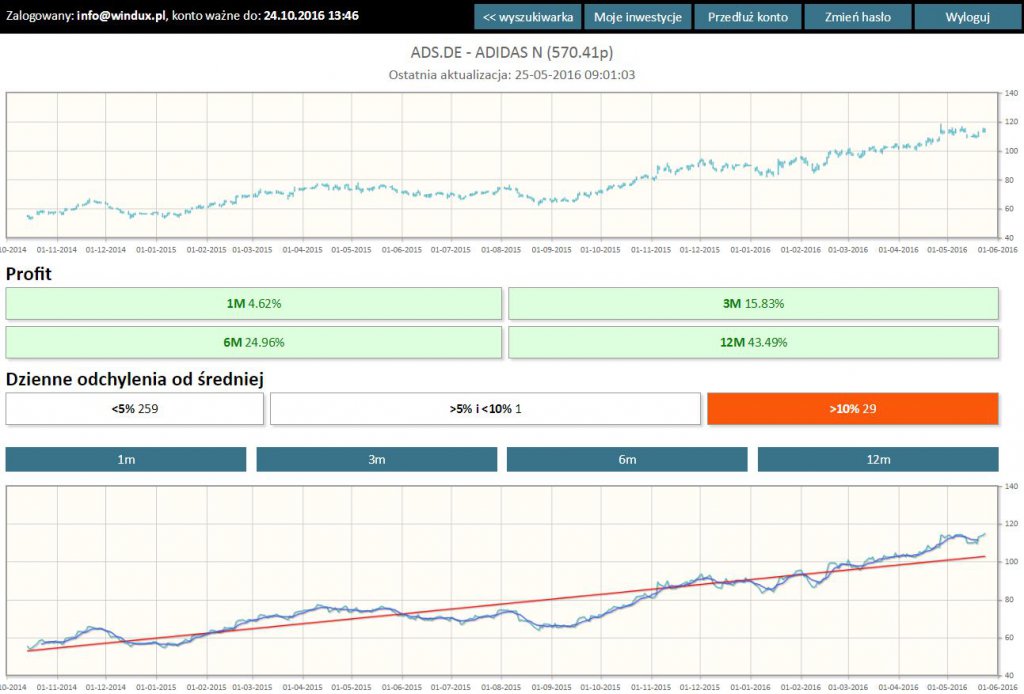Open 'Moje inwestycje' page

tap(637, 17)
